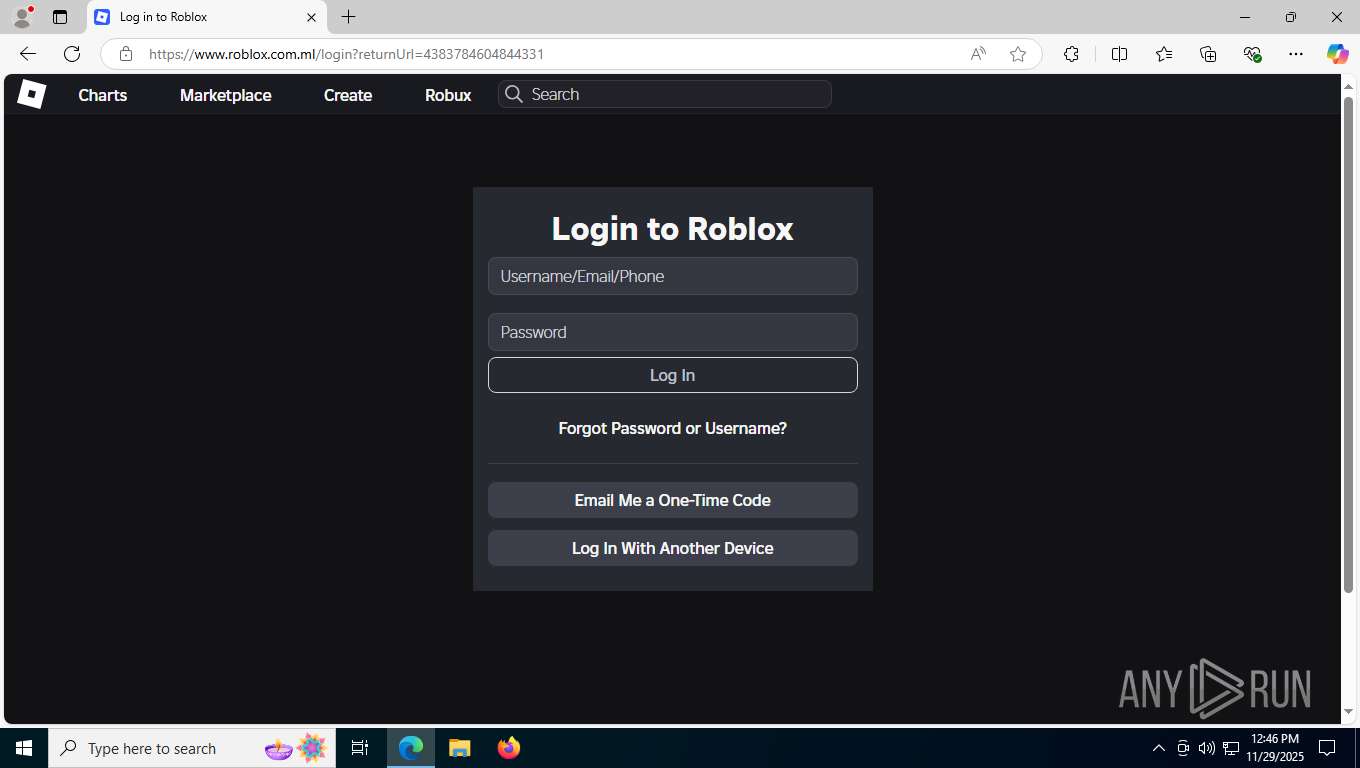Select the Log in to Roblox tab

[x=207, y=17]
